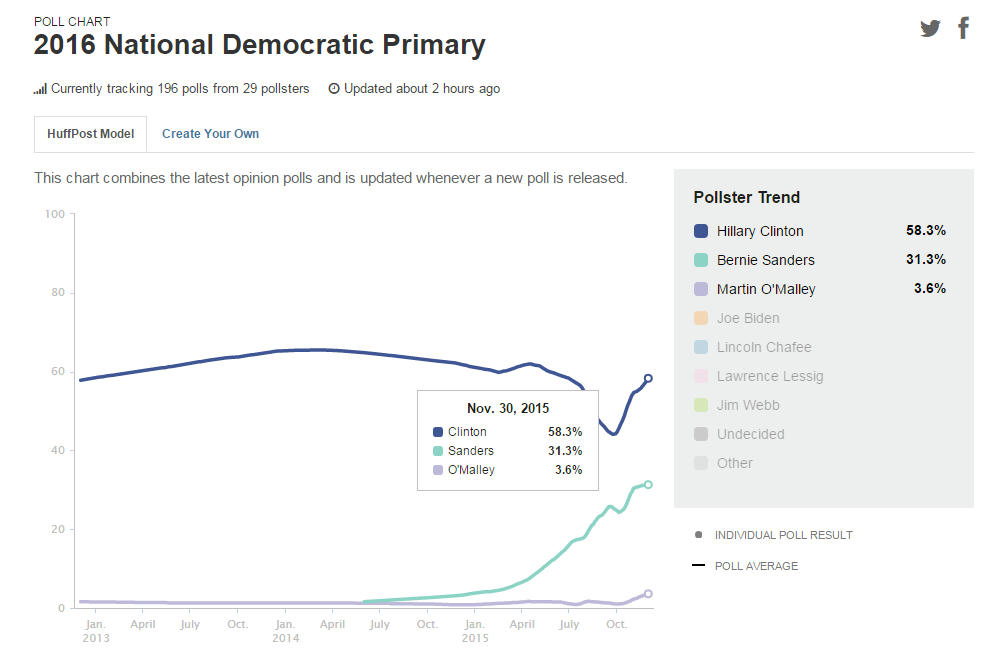
Task: Toggle the Bernie Sanders trend line
Action: coord(765,260)
